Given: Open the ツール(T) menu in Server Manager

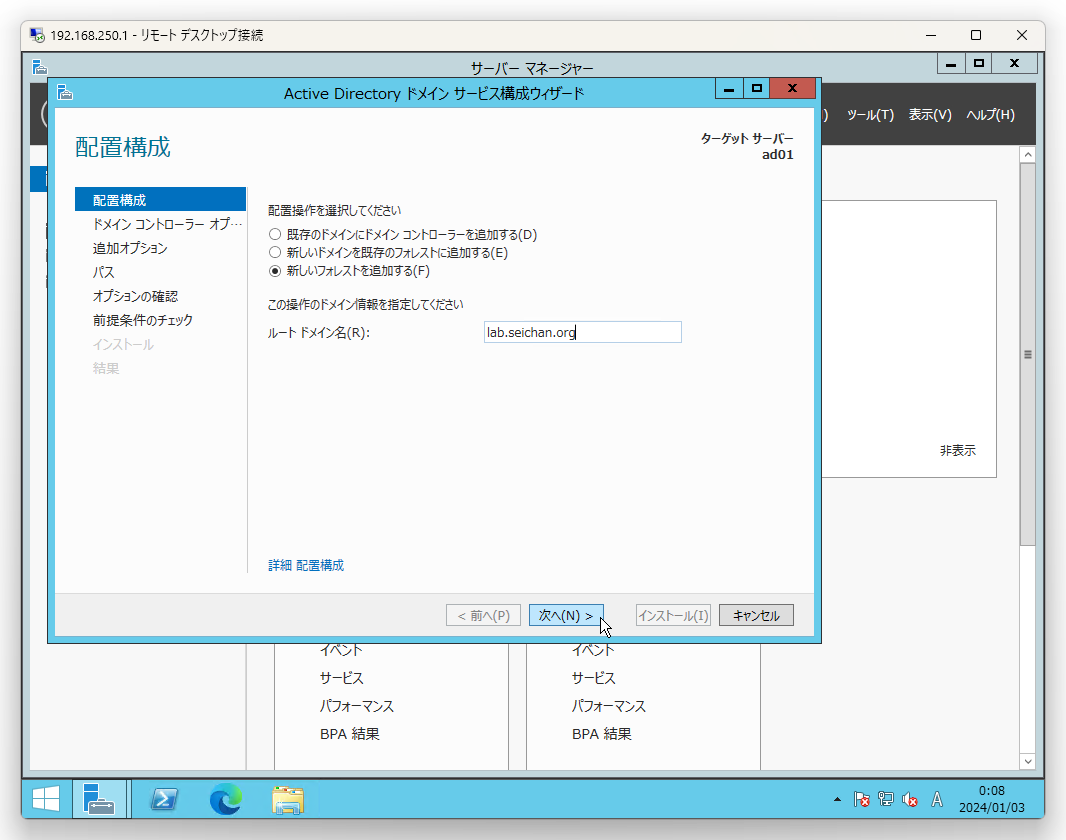Looking at the screenshot, I should pos(870,115).
